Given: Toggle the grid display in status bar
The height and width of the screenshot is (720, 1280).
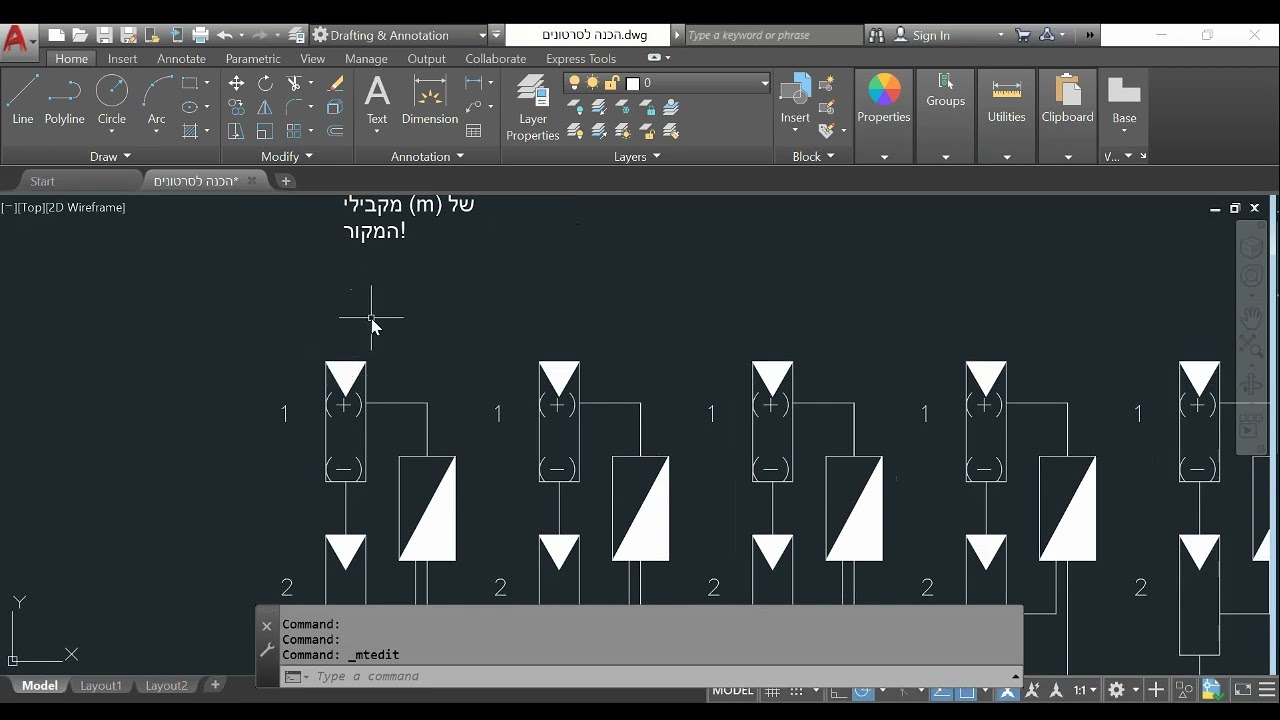Looking at the screenshot, I should (773, 691).
